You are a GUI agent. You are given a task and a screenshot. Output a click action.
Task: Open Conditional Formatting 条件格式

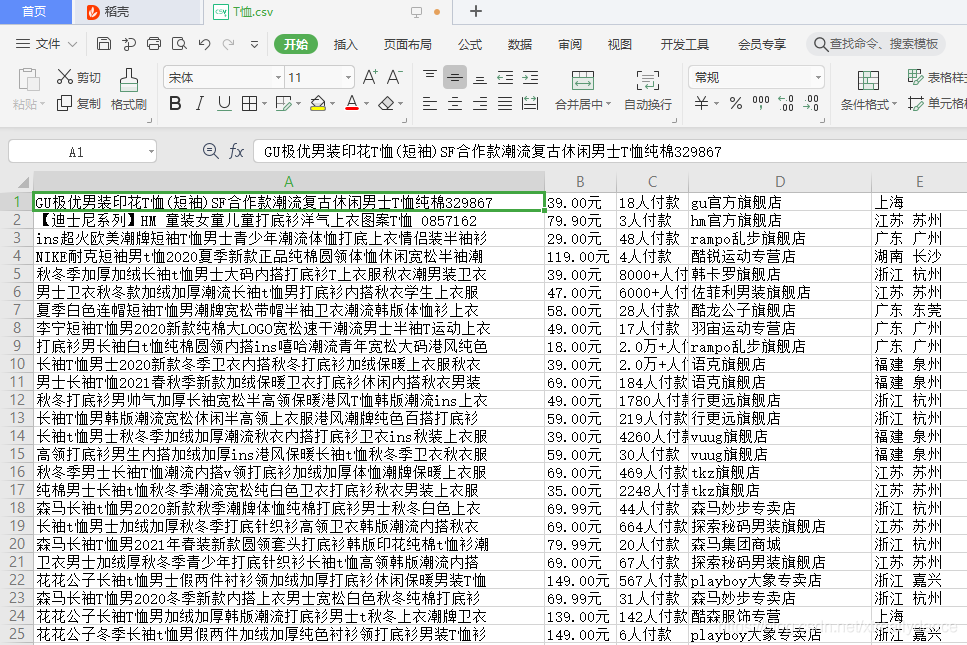[x=868, y=90]
